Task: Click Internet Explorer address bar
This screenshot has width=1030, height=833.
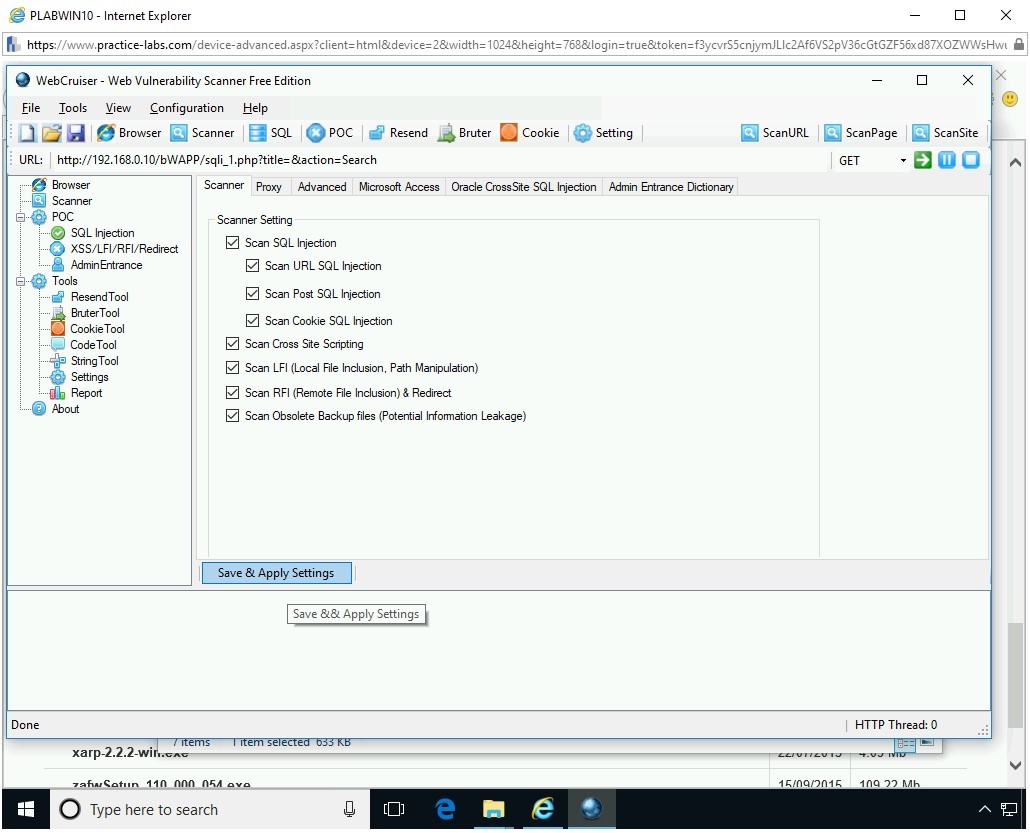Action: click(516, 45)
